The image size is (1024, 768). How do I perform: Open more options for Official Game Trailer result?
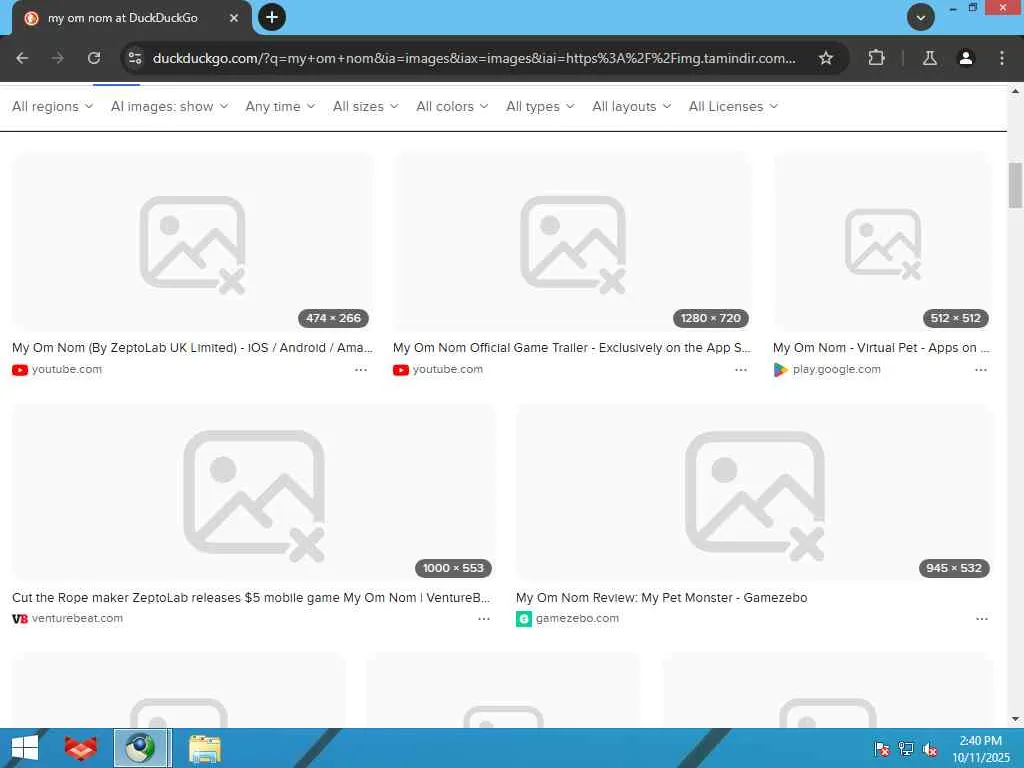[x=741, y=370]
